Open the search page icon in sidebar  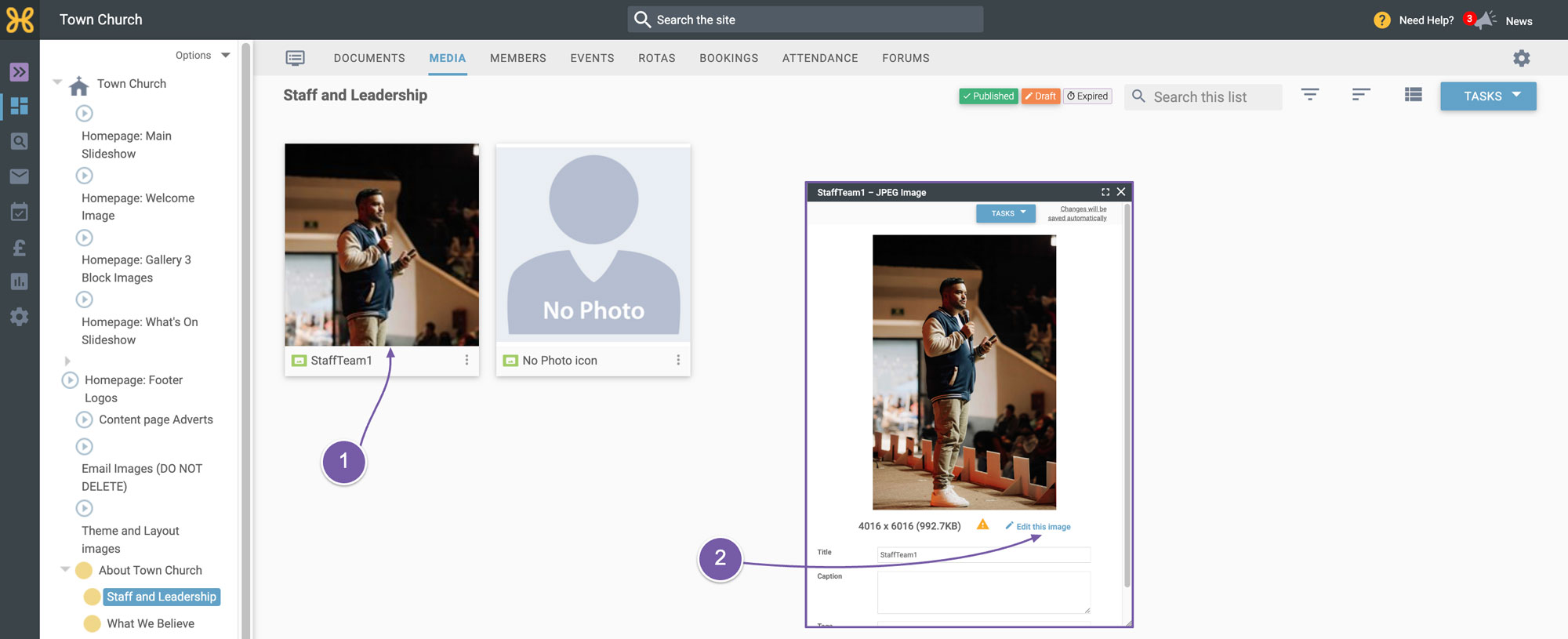[x=20, y=141]
